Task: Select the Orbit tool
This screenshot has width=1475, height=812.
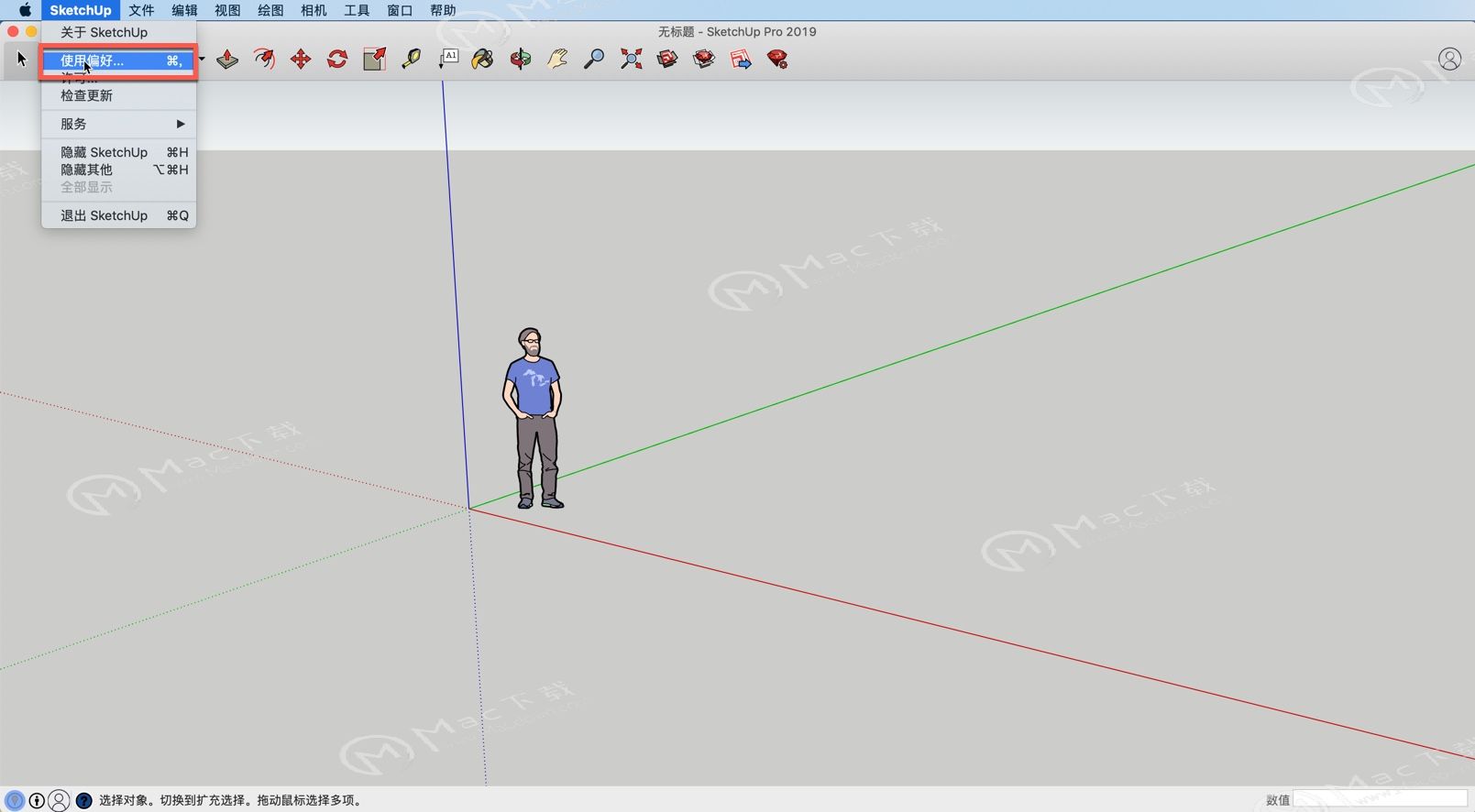Action: [521, 60]
